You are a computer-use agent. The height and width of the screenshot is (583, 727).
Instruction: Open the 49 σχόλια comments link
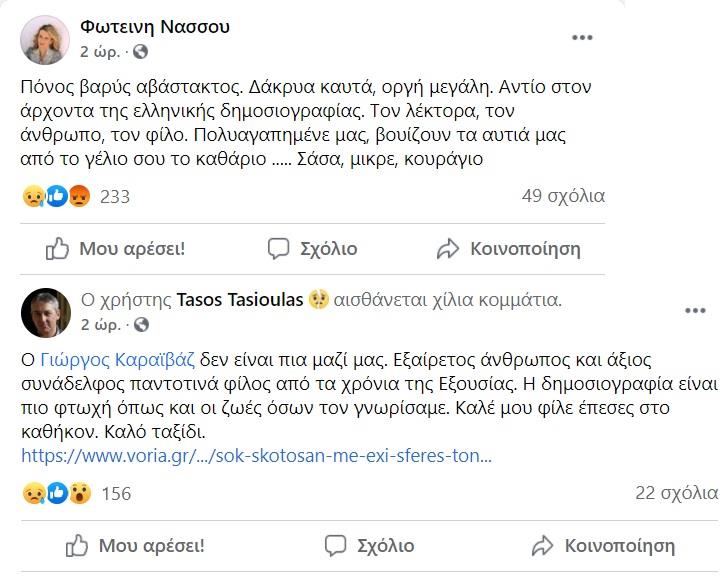[x=563, y=196]
